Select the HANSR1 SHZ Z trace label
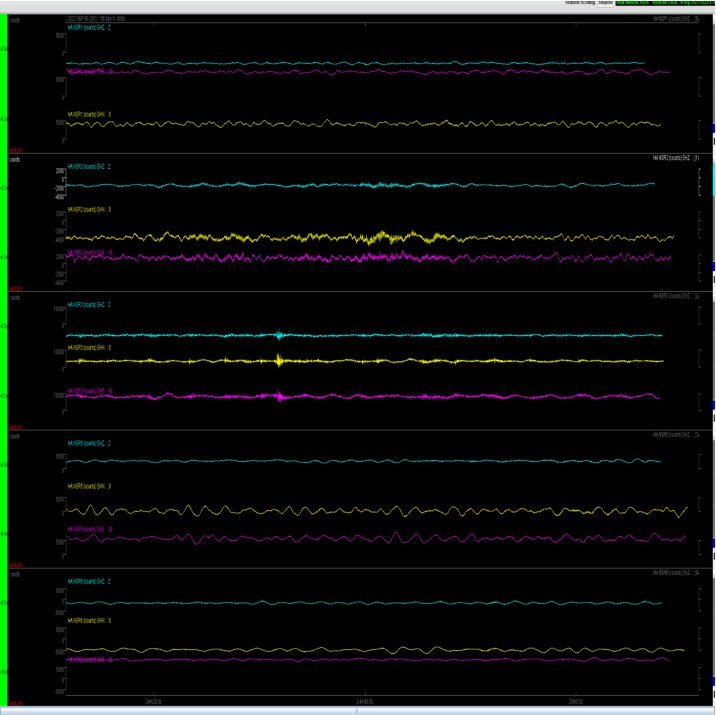716x715 pixels. pyautogui.click(x=89, y=27)
